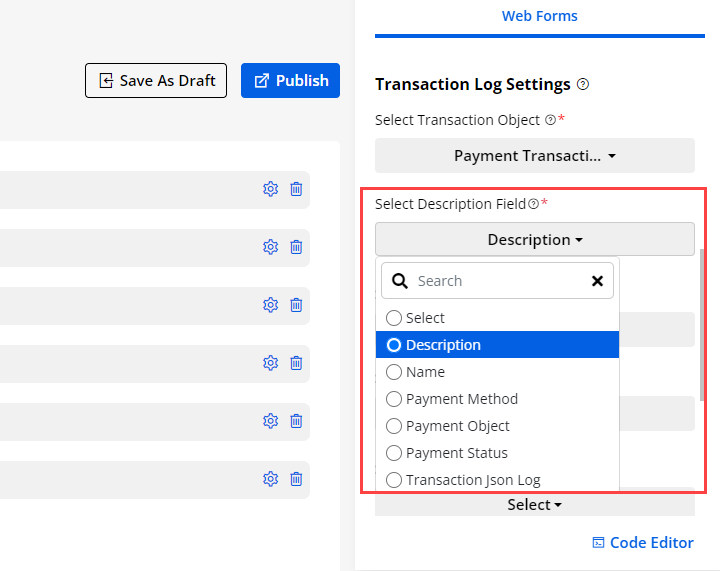Pick the Payment Method radio option
This screenshot has height=571, width=720.
coord(394,399)
